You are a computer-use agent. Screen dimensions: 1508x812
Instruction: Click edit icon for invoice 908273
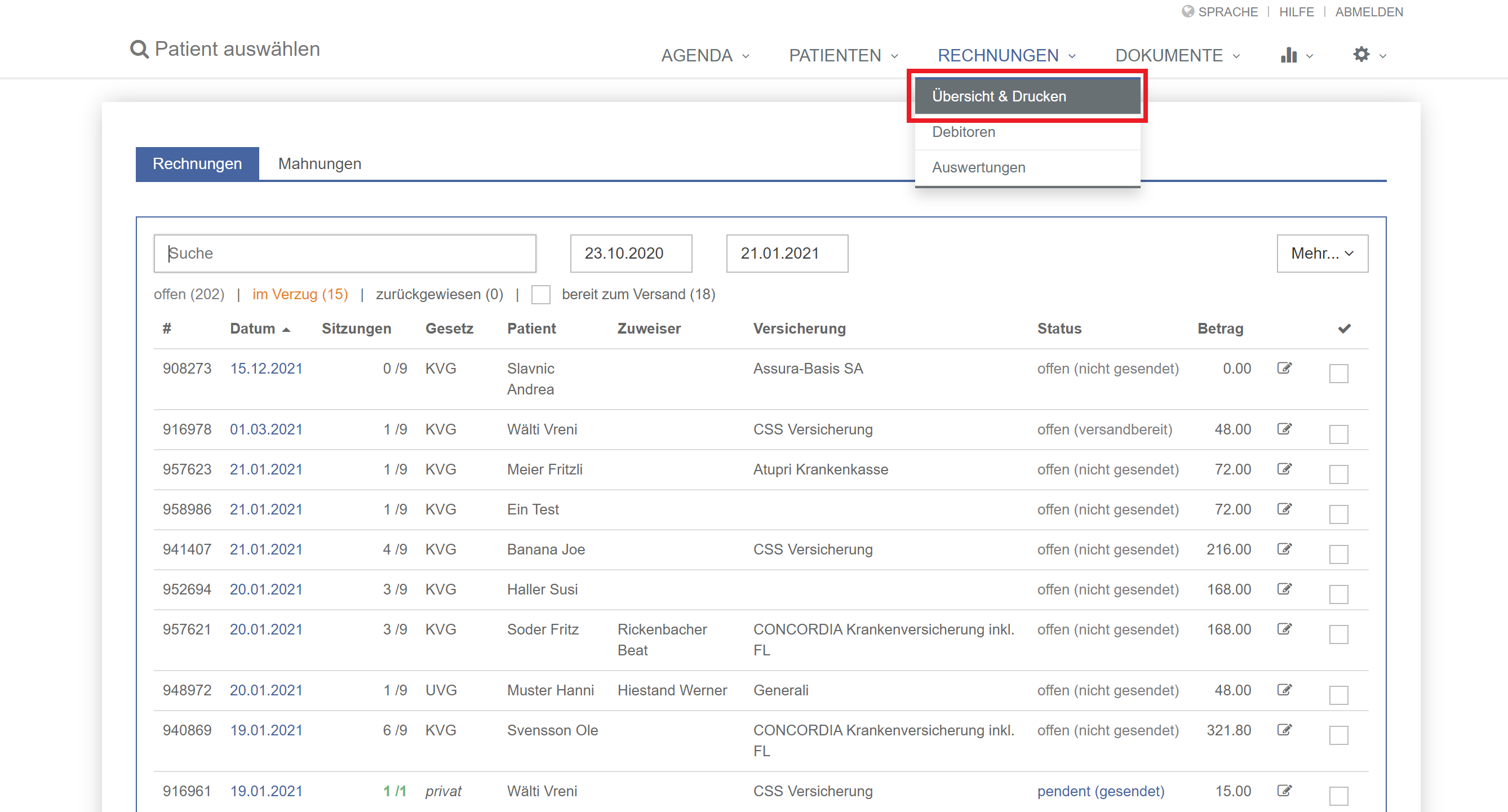pos(1284,368)
